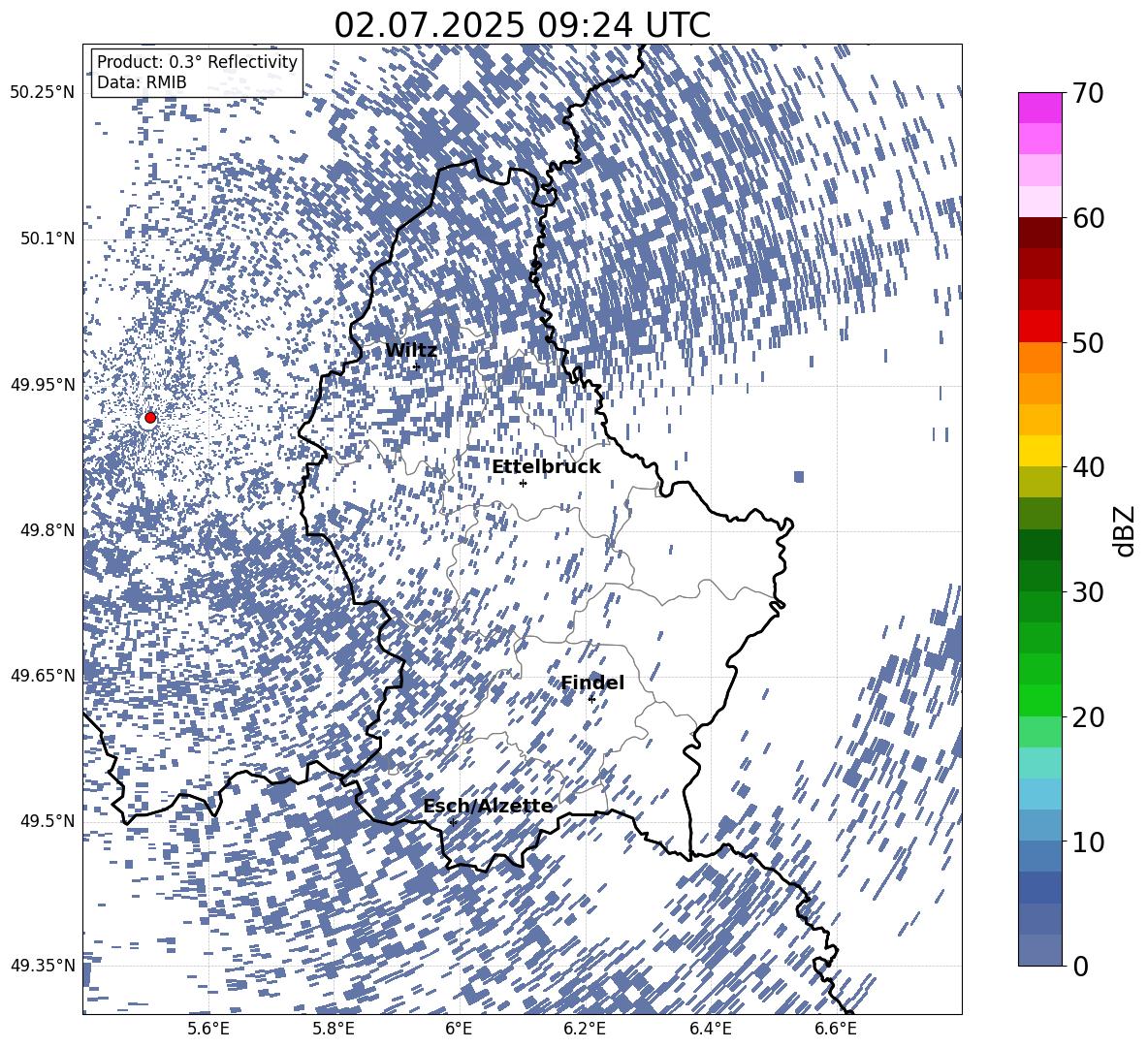The height and width of the screenshot is (1048, 1148).
Task: Click the bright red 50 dBZ swatch
Action: coord(1039,327)
